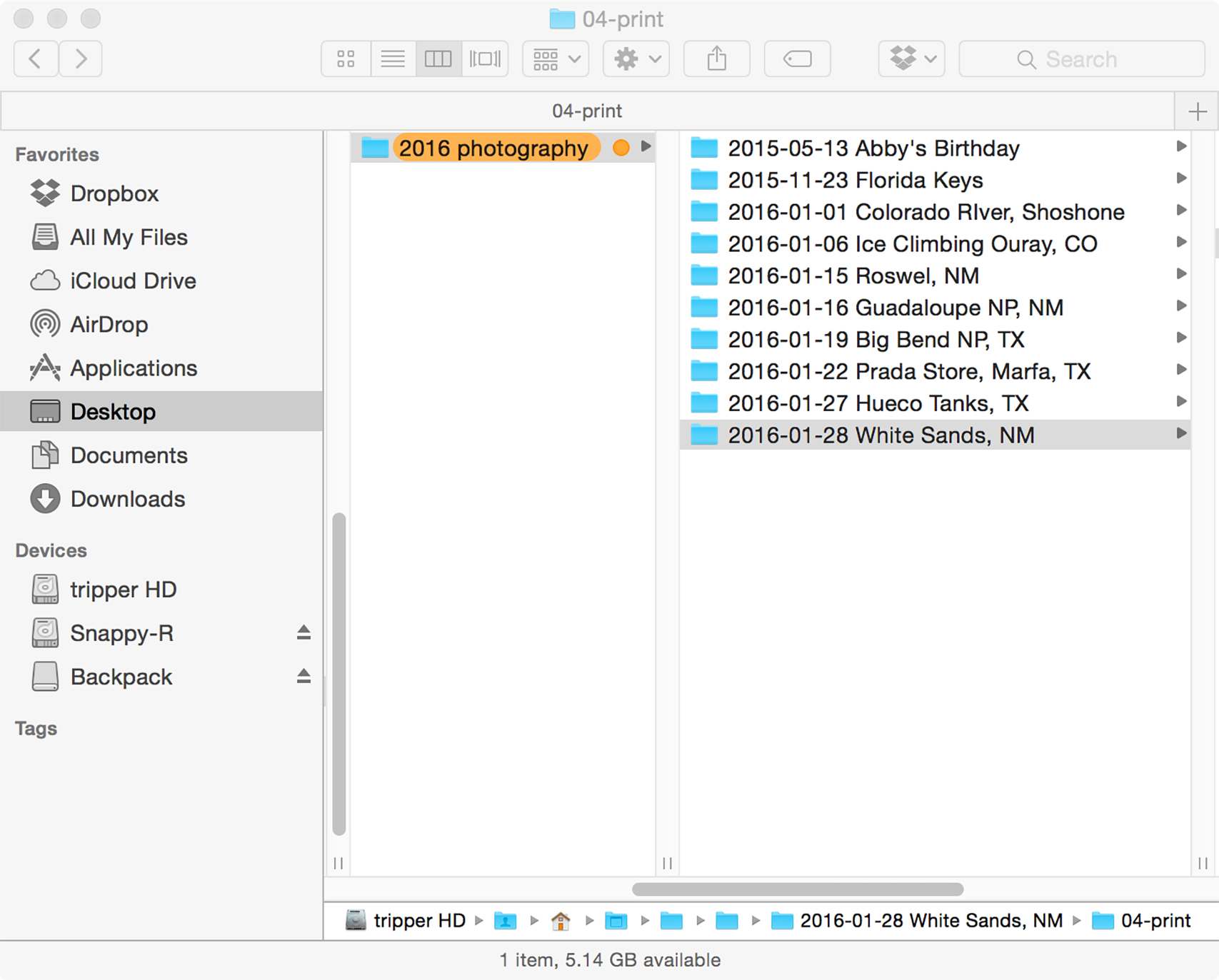Click in the Search field
The image size is (1219, 980).
point(1081,59)
